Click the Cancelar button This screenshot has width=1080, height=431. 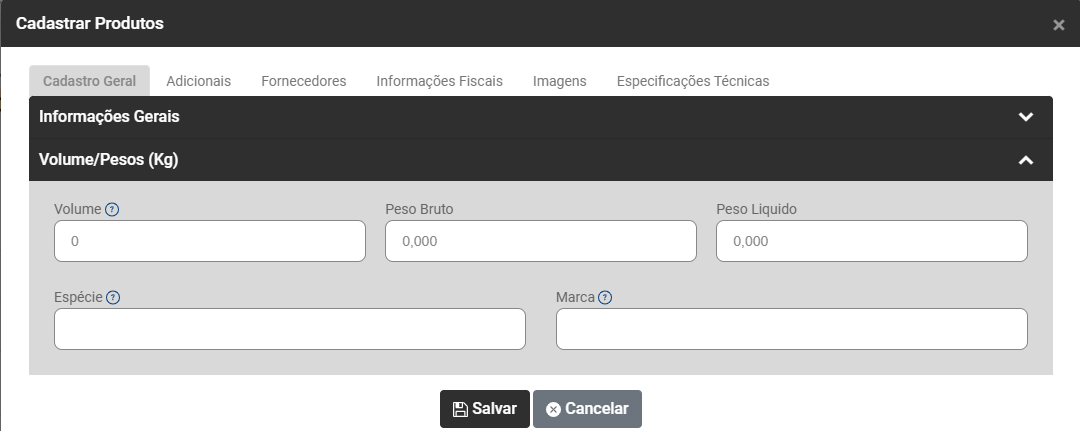[587, 409]
